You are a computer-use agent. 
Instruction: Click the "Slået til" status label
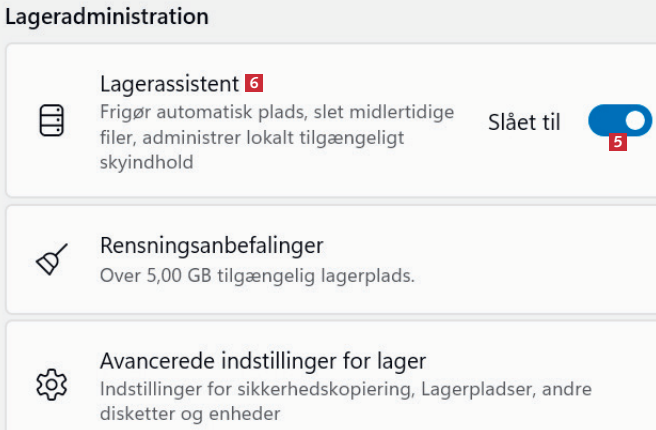click(x=524, y=122)
